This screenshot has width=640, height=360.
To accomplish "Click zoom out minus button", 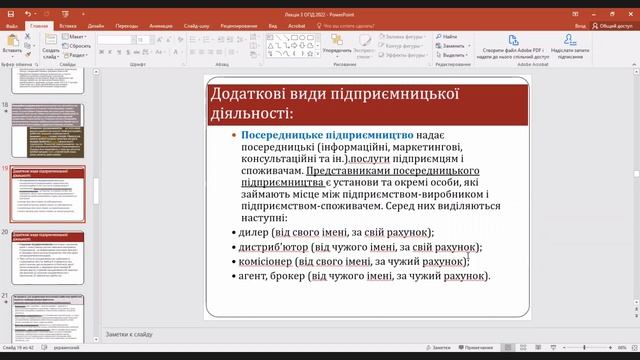I will coord(564,347).
